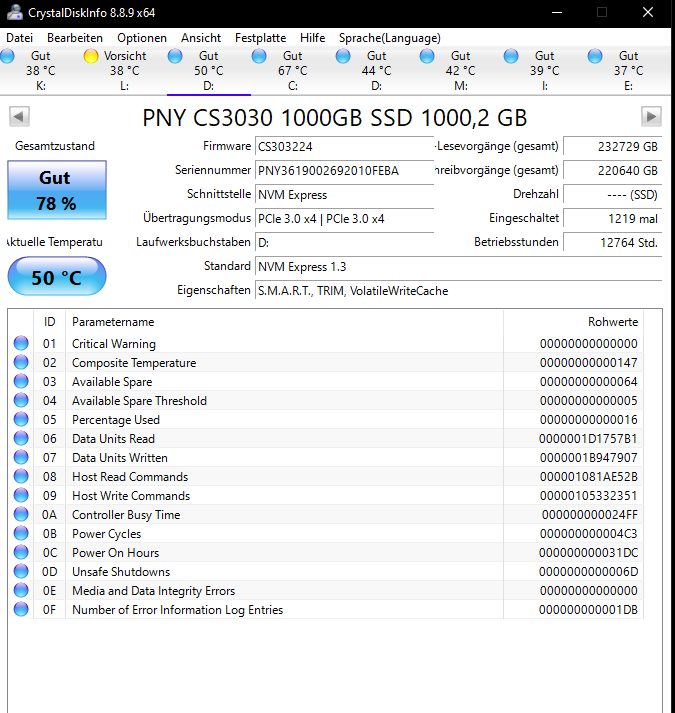
Task: Open the Festplatte menu
Action: [x=260, y=38]
